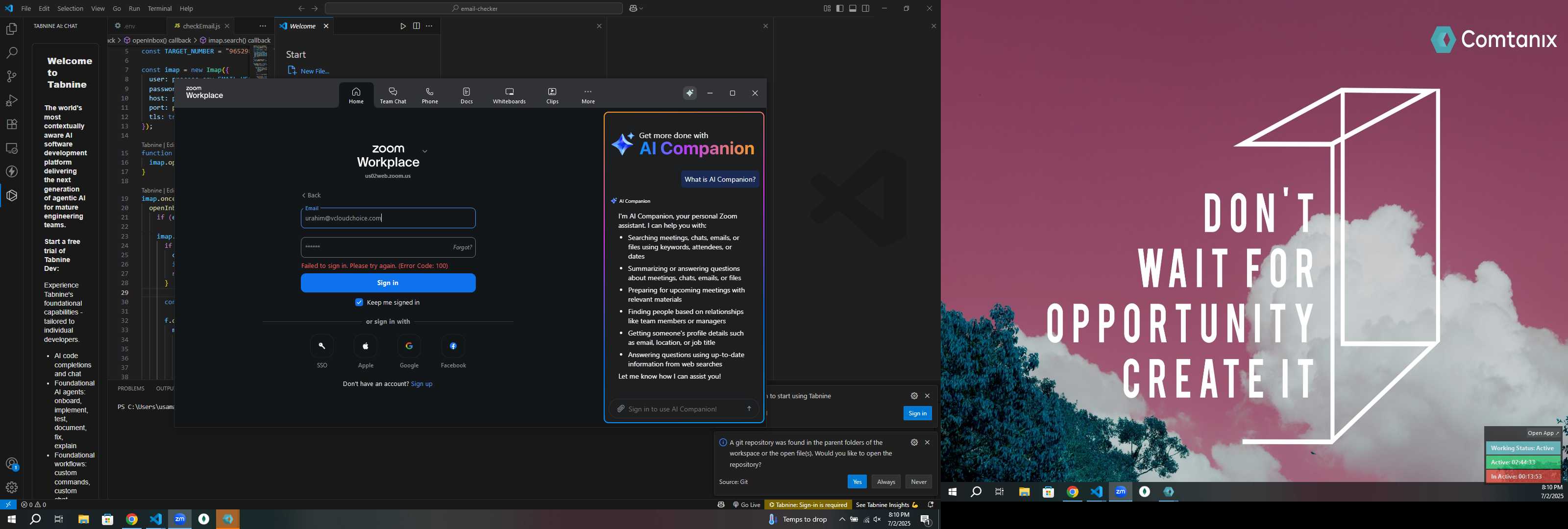Open Source Control view in VS Code
Viewport: 1568px width, 529px height.
(x=12, y=77)
